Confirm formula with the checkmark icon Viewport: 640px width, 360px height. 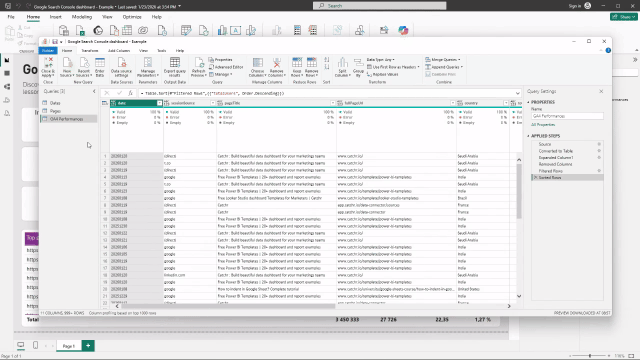point(119,93)
